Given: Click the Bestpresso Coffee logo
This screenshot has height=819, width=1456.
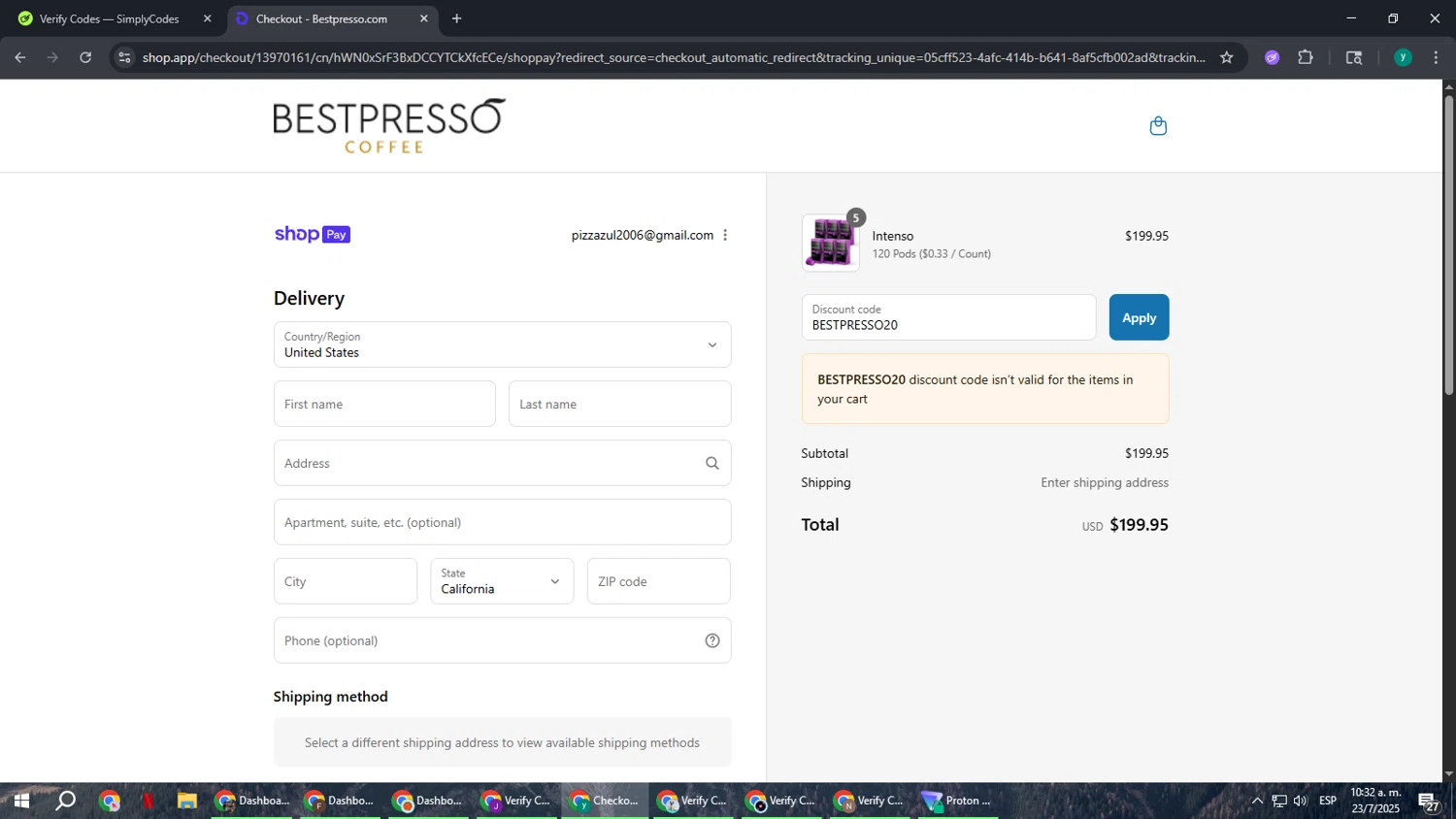Looking at the screenshot, I should [x=389, y=126].
